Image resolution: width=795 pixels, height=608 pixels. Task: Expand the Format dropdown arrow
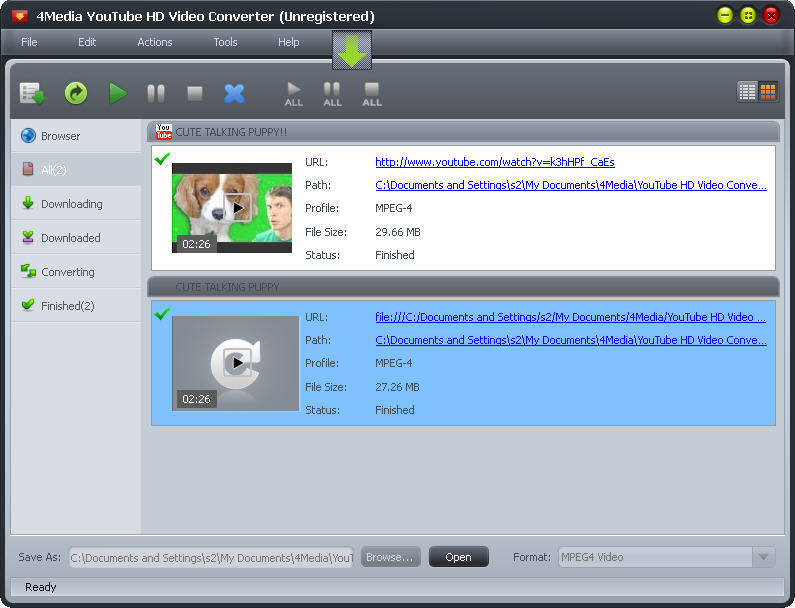[764, 557]
